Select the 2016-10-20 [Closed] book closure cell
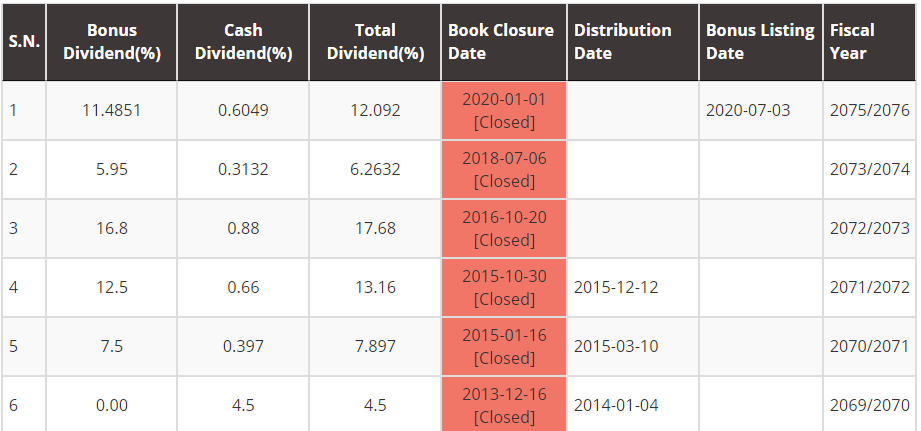This screenshot has width=921, height=431. (x=504, y=229)
